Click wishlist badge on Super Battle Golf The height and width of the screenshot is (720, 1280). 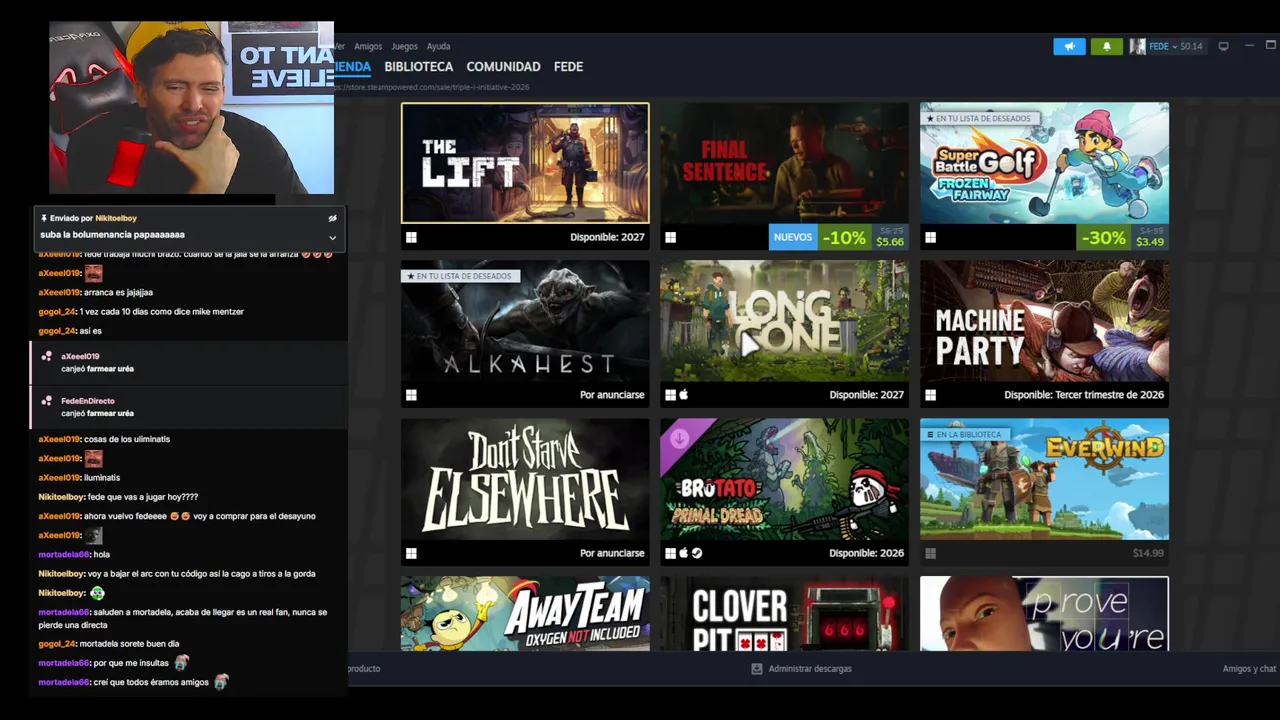979,118
